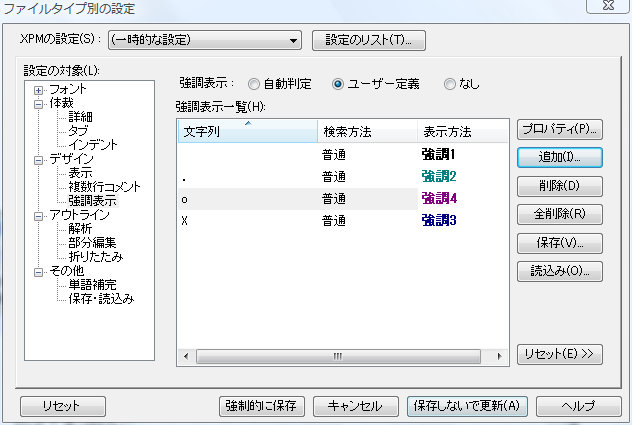632x425 pixels.
Task: Select 表示 in the settings tree
Action: click(x=80, y=173)
